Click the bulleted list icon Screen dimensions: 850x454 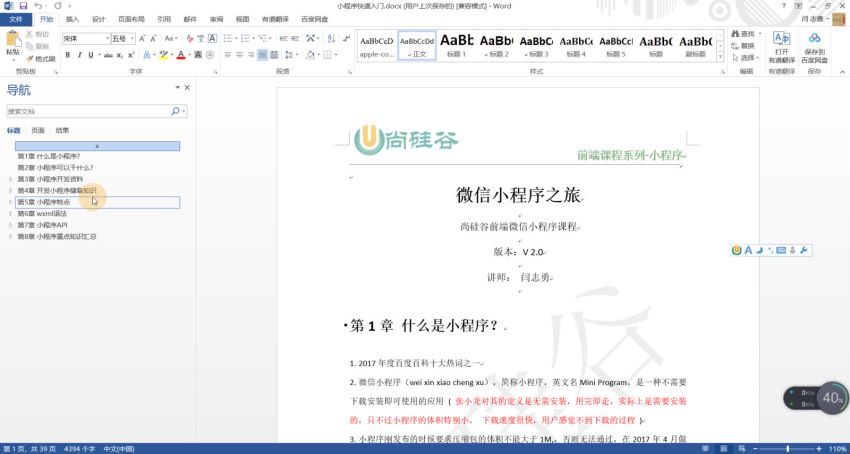pos(228,39)
